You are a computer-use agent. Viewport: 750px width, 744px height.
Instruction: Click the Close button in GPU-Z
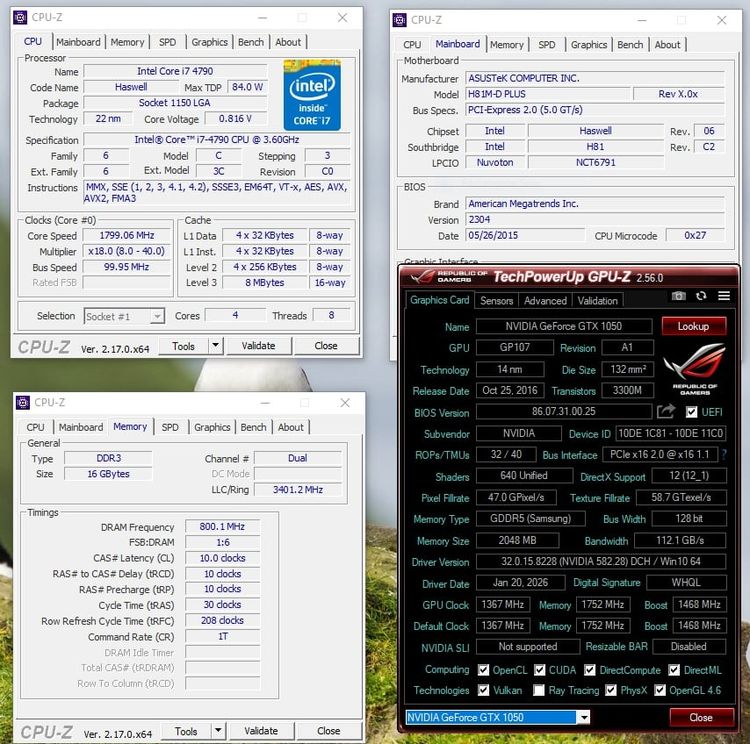tap(701, 717)
